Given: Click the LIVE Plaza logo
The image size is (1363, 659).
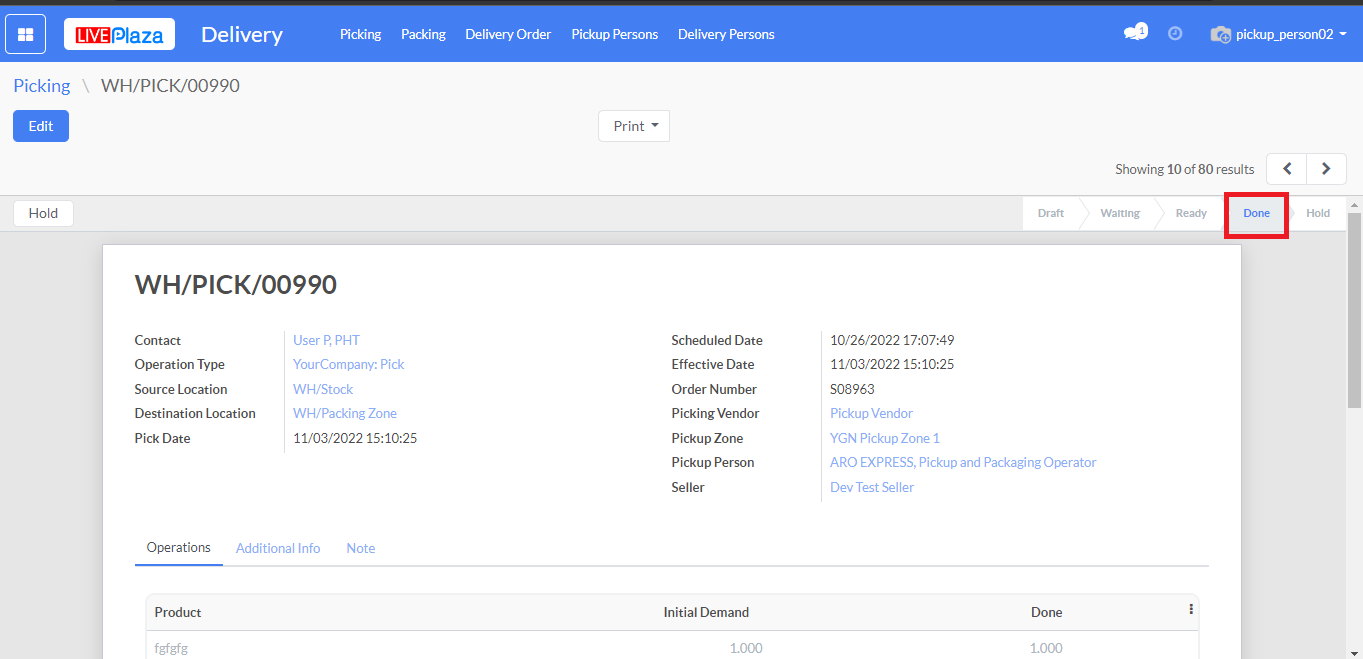Looking at the screenshot, I should [120, 34].
